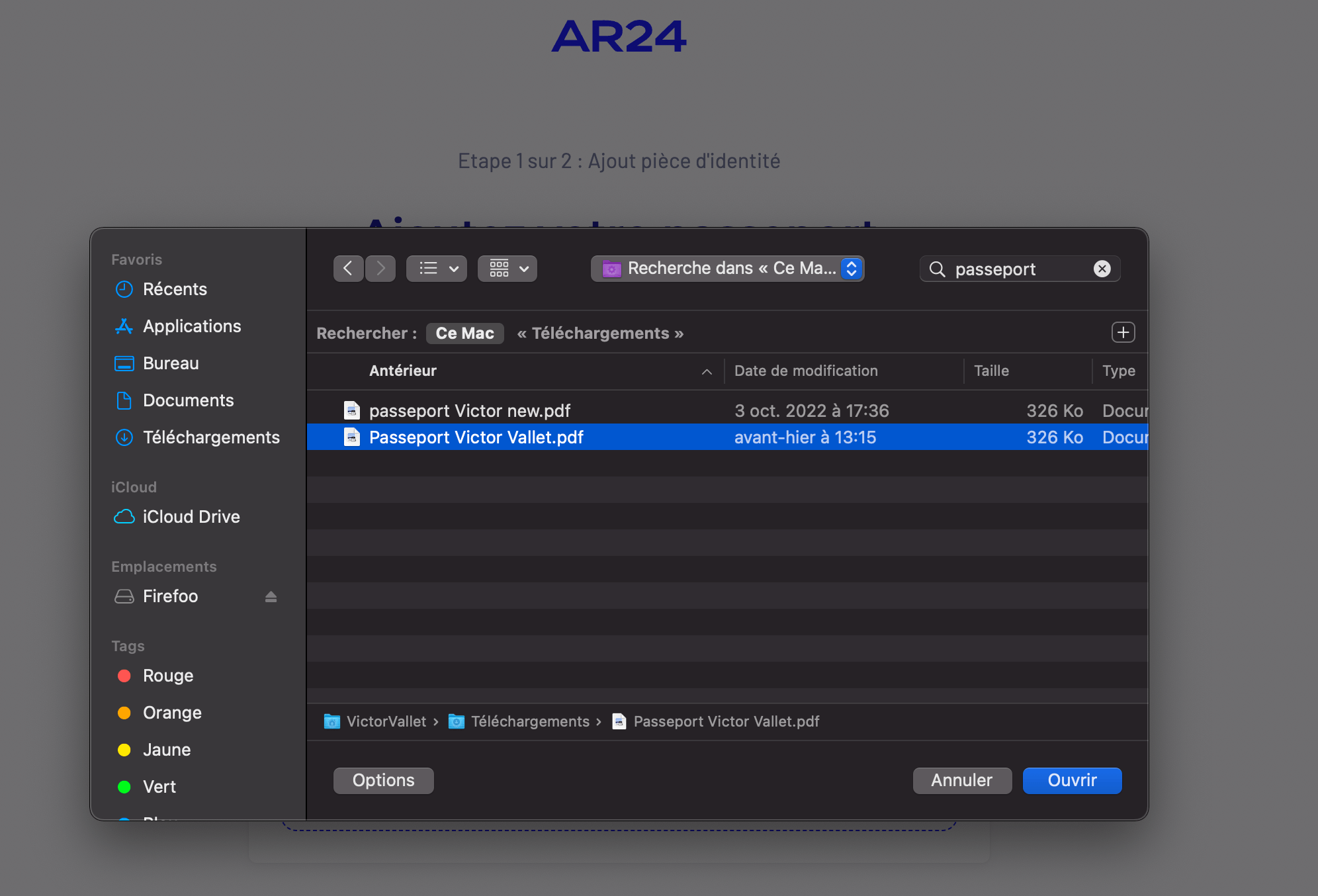Screen dimensions: 1318x896
Task: Click the PDF icon in the path bar
Action: (x=619, y=721)
